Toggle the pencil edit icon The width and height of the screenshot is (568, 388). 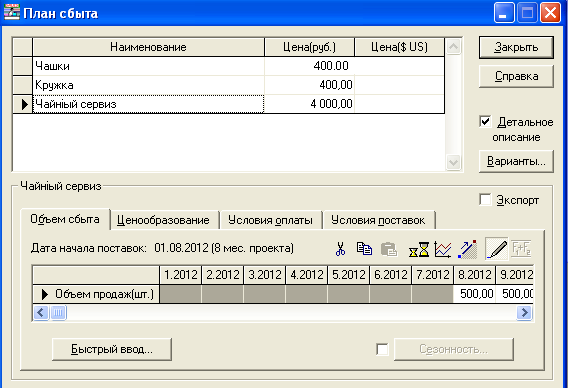(496, 249)
